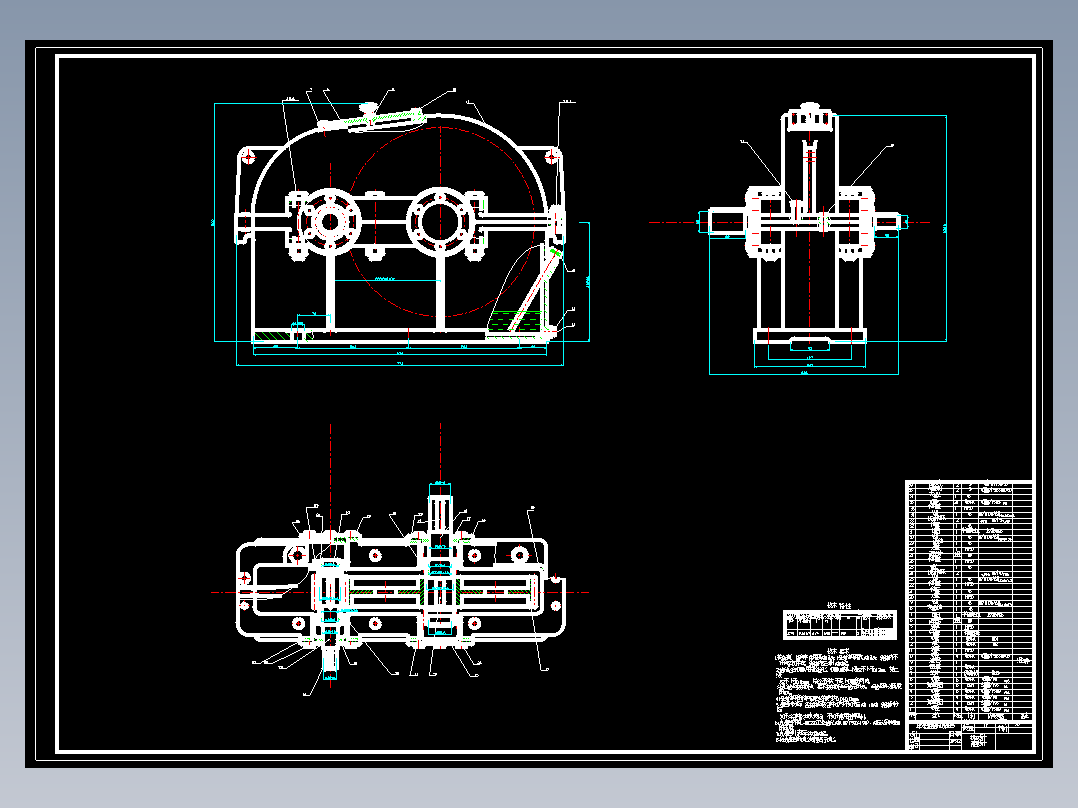Screen dimensions: 1078x808
Task: Select the technical requirements notes paragraph
Action: tap(839, 696)
